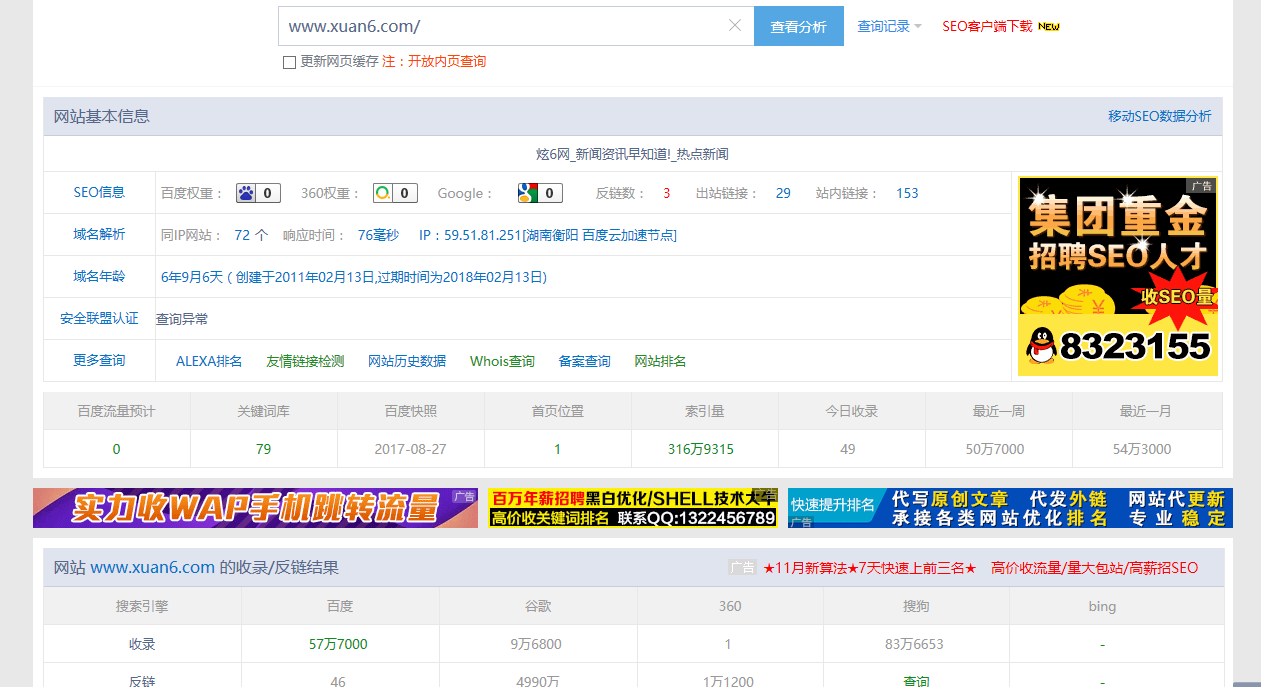Click the Baidu paw weight icon

point(247,193)
